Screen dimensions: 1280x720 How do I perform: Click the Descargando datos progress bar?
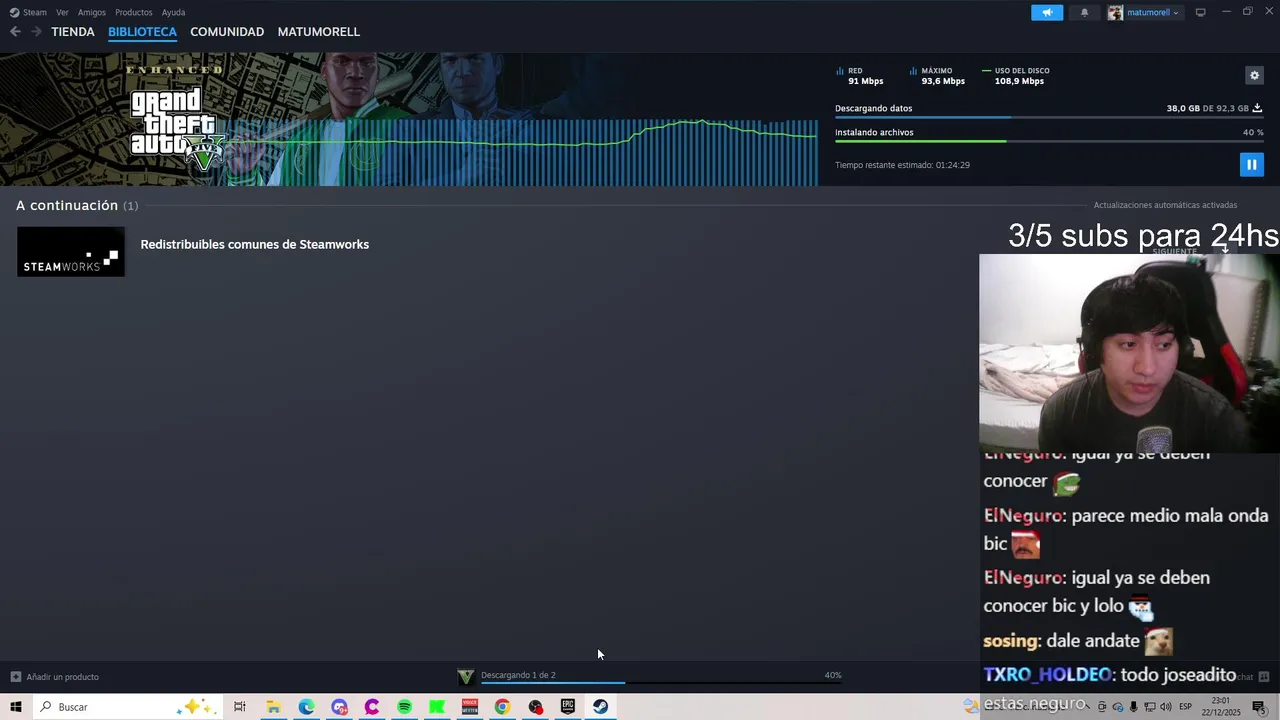[1049, 118]
